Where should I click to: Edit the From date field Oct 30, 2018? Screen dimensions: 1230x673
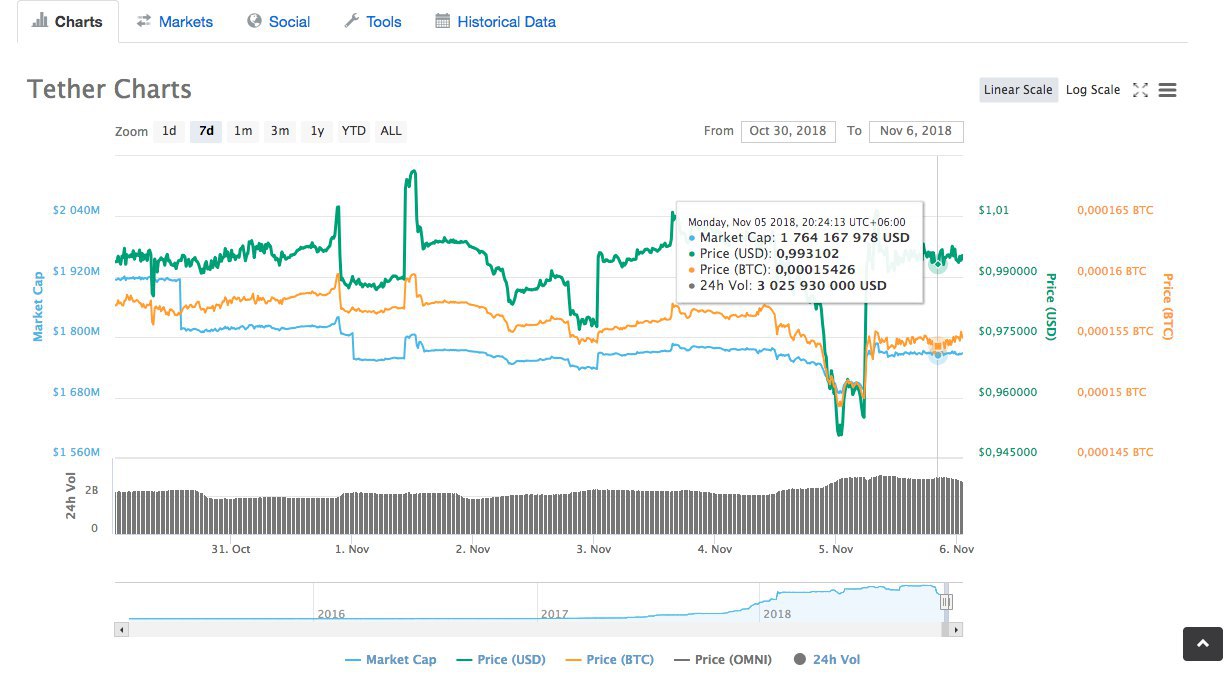point(788,131)
